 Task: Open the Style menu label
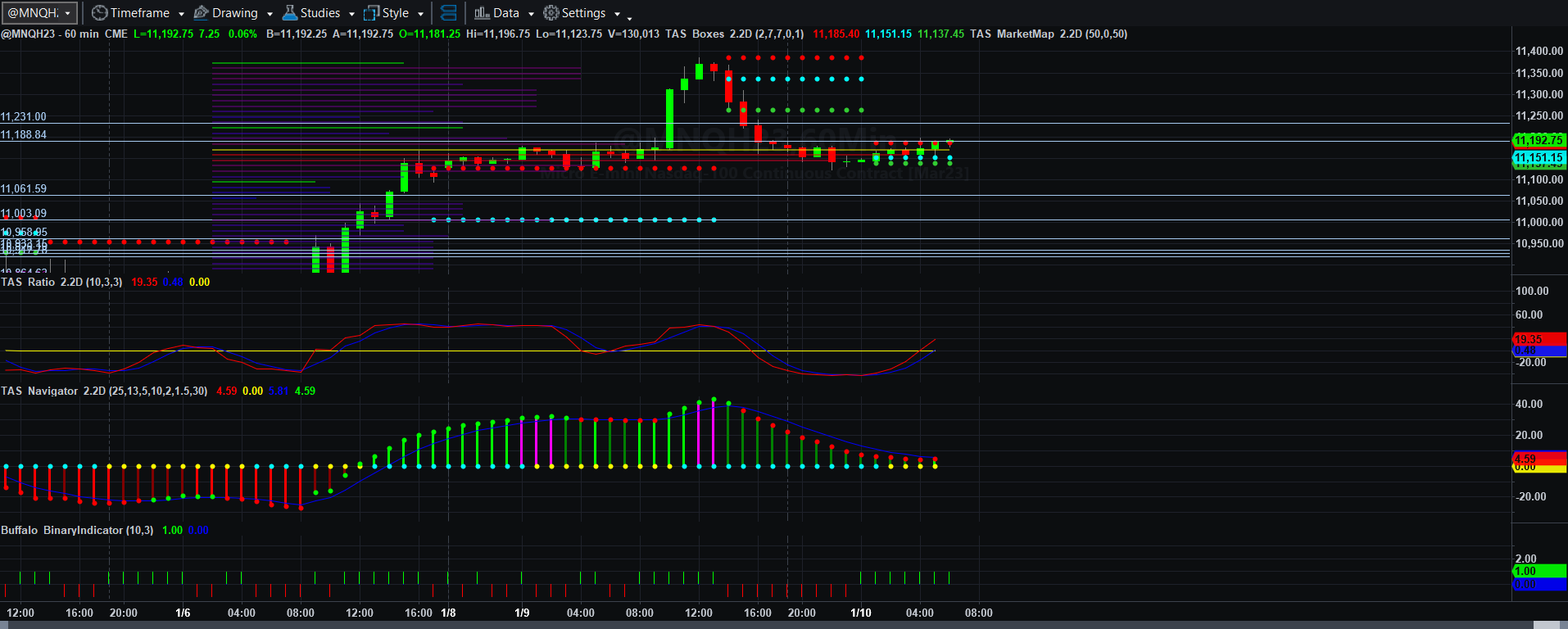click(x=396, y=13)
